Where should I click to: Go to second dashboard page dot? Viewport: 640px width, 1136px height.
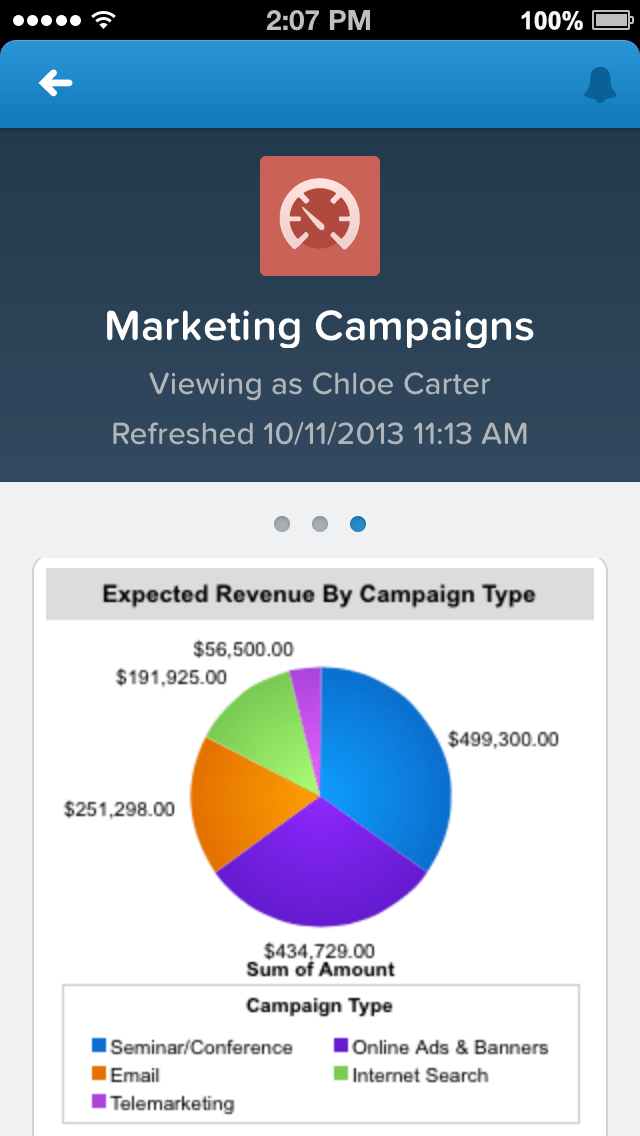320,524
